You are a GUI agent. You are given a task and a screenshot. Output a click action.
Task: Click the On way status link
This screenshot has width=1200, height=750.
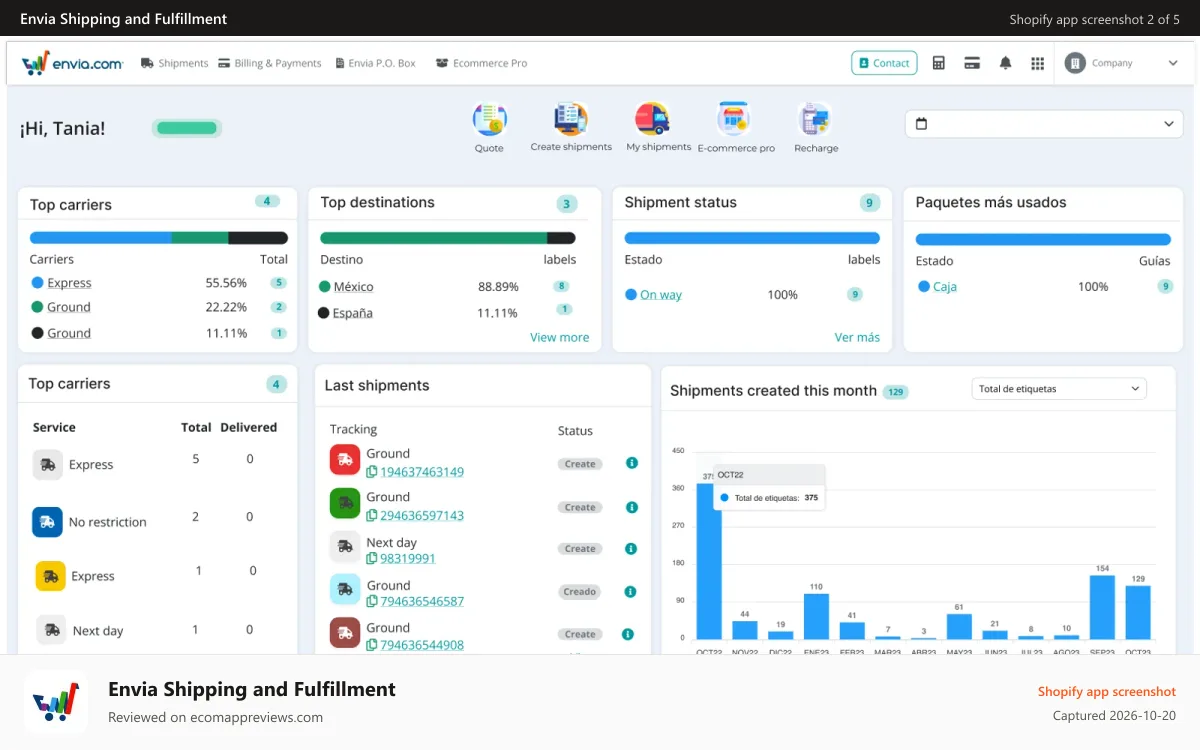coord(661,295)
